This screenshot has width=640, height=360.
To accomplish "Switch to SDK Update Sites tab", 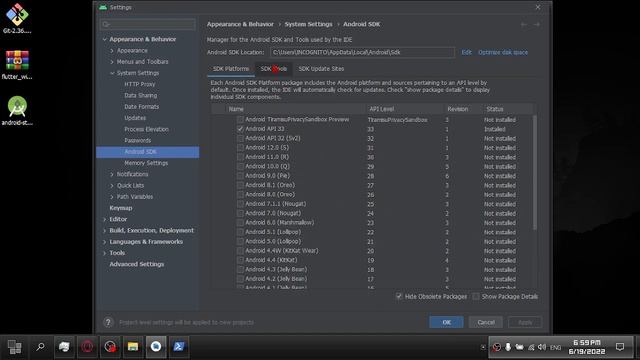I will tap(321, 69).
